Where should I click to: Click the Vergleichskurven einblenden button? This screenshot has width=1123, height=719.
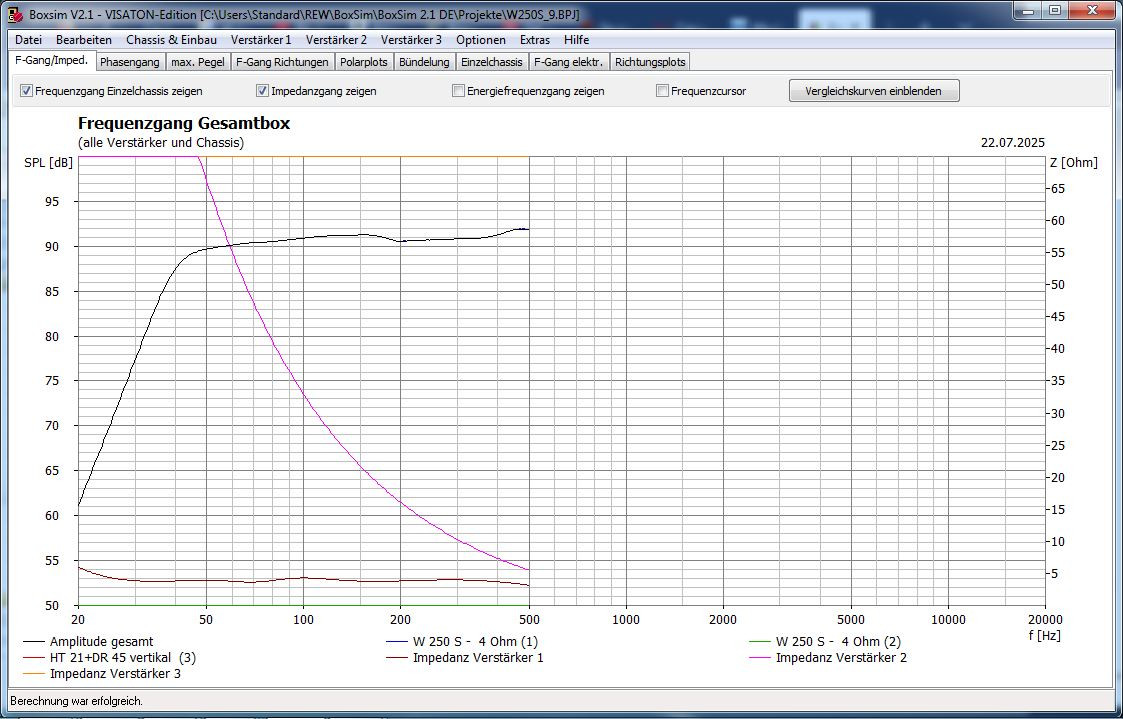(874, 91)
